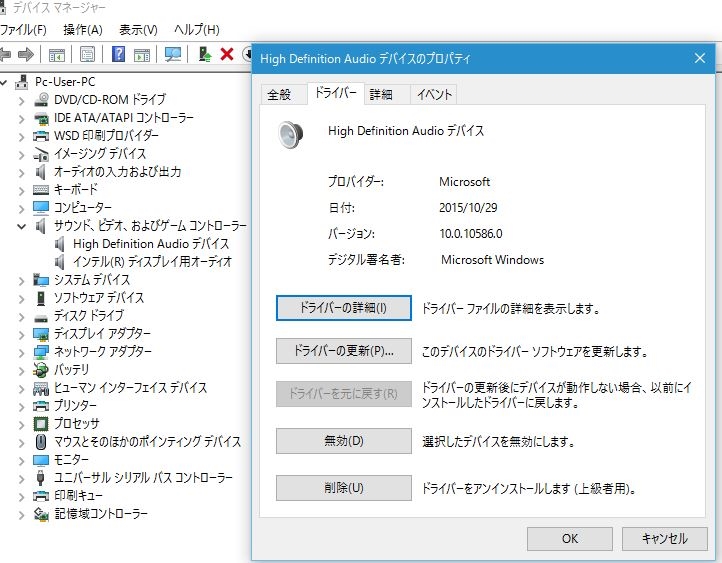722x563 pixels.
Task: Click the grayed ドライバーを元に戻す(R) button
Action: 344,394
